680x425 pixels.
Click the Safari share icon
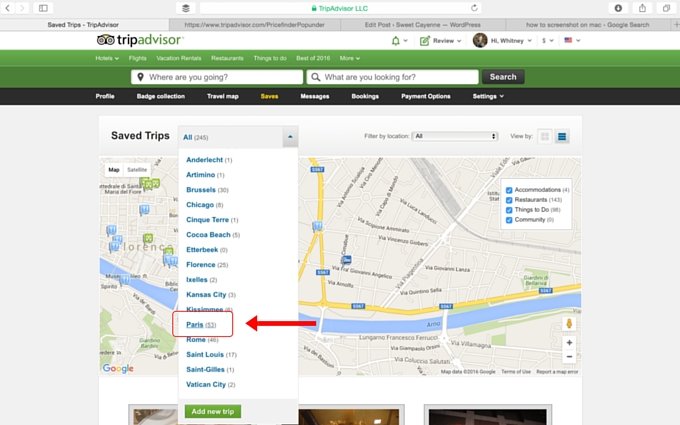[x=642, y=8]
